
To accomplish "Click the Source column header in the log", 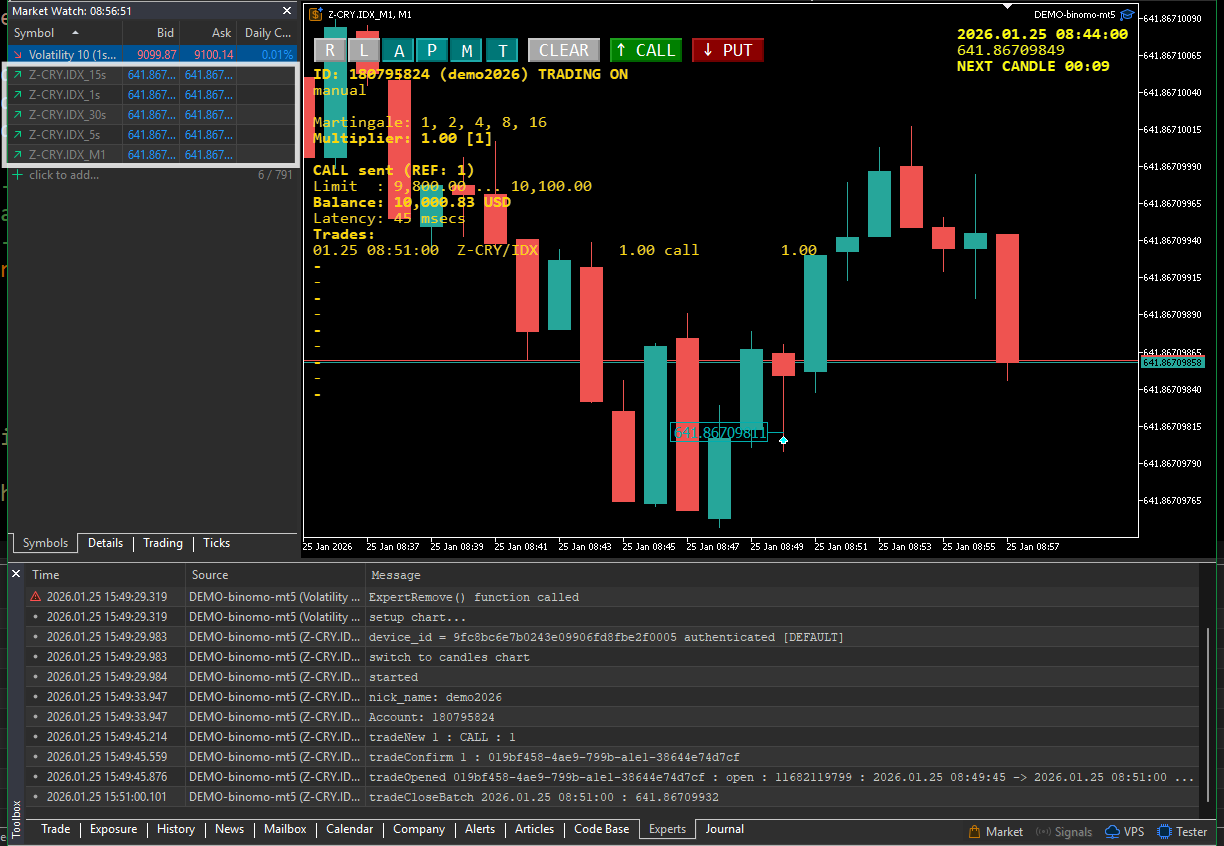I will (275, 575).
